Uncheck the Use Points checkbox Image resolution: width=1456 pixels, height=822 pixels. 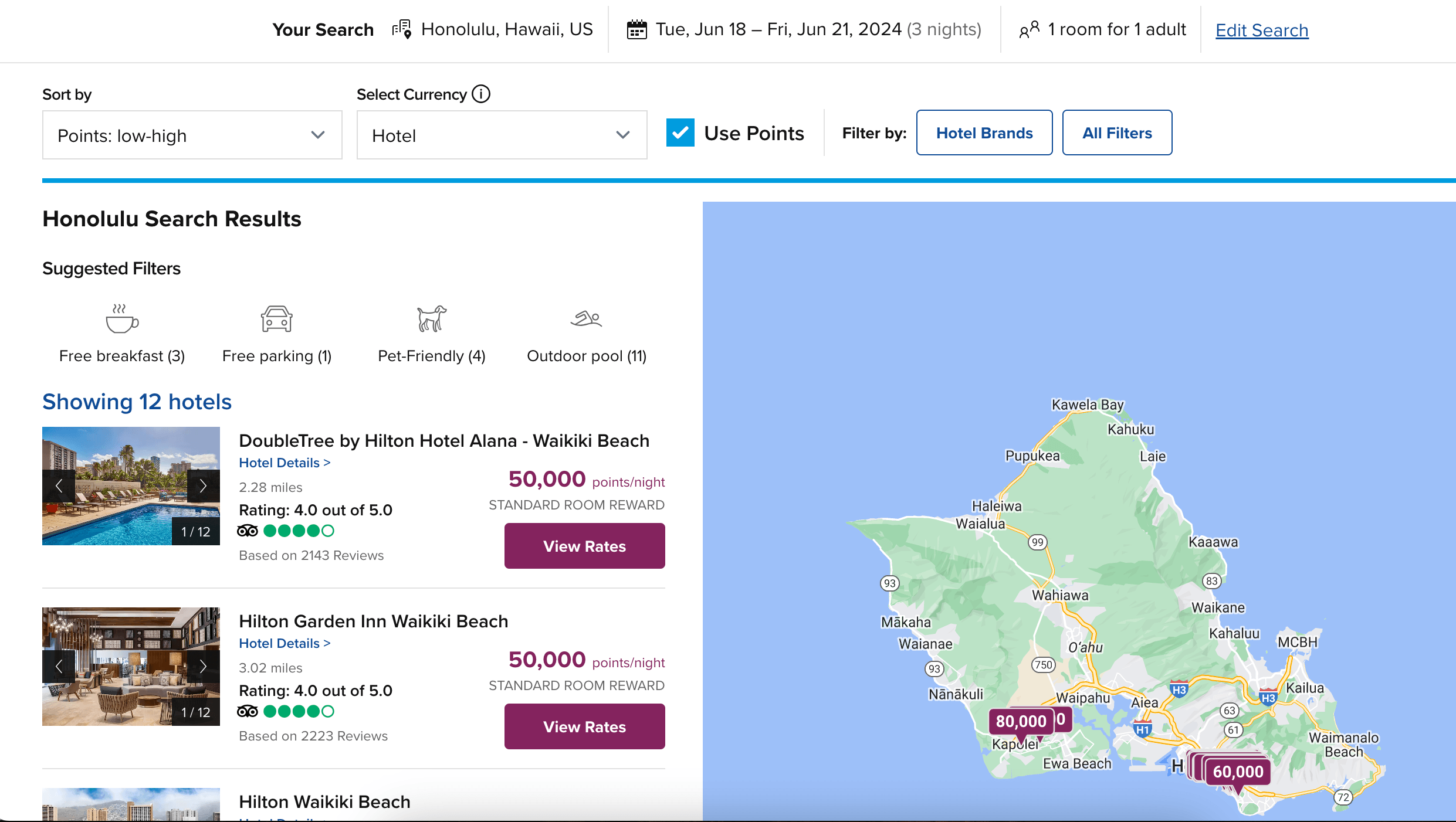point(680,133)
